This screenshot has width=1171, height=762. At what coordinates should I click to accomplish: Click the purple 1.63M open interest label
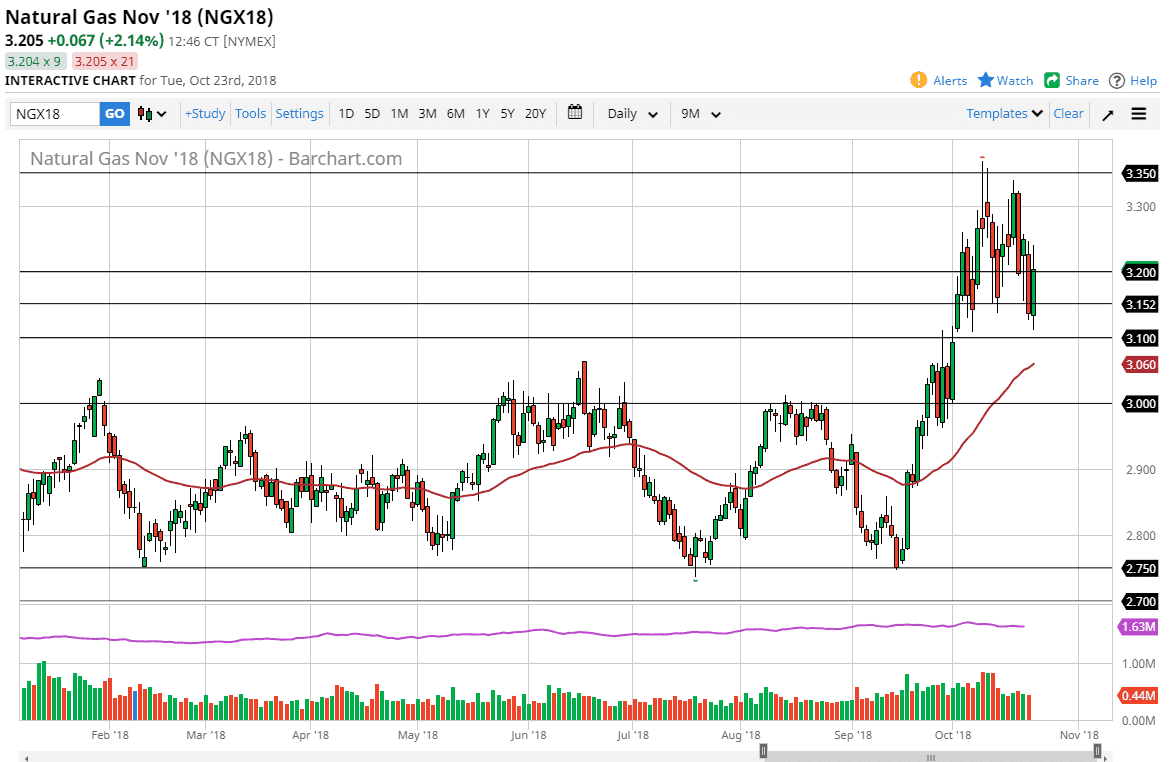(x=1138, y=627)
